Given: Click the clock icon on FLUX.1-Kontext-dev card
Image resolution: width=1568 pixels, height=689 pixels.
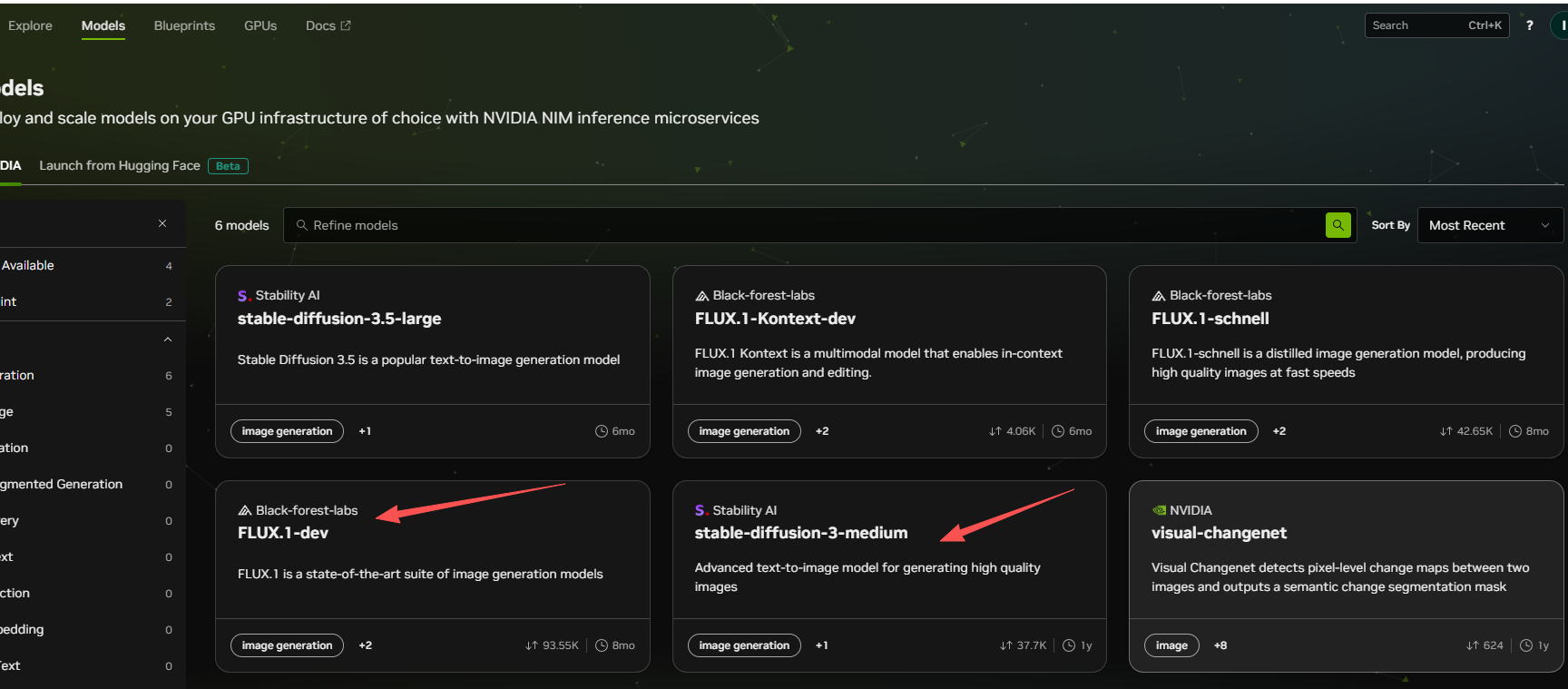Looking at the screenshot, I should pyautogui.click(x=1058, y=431).
